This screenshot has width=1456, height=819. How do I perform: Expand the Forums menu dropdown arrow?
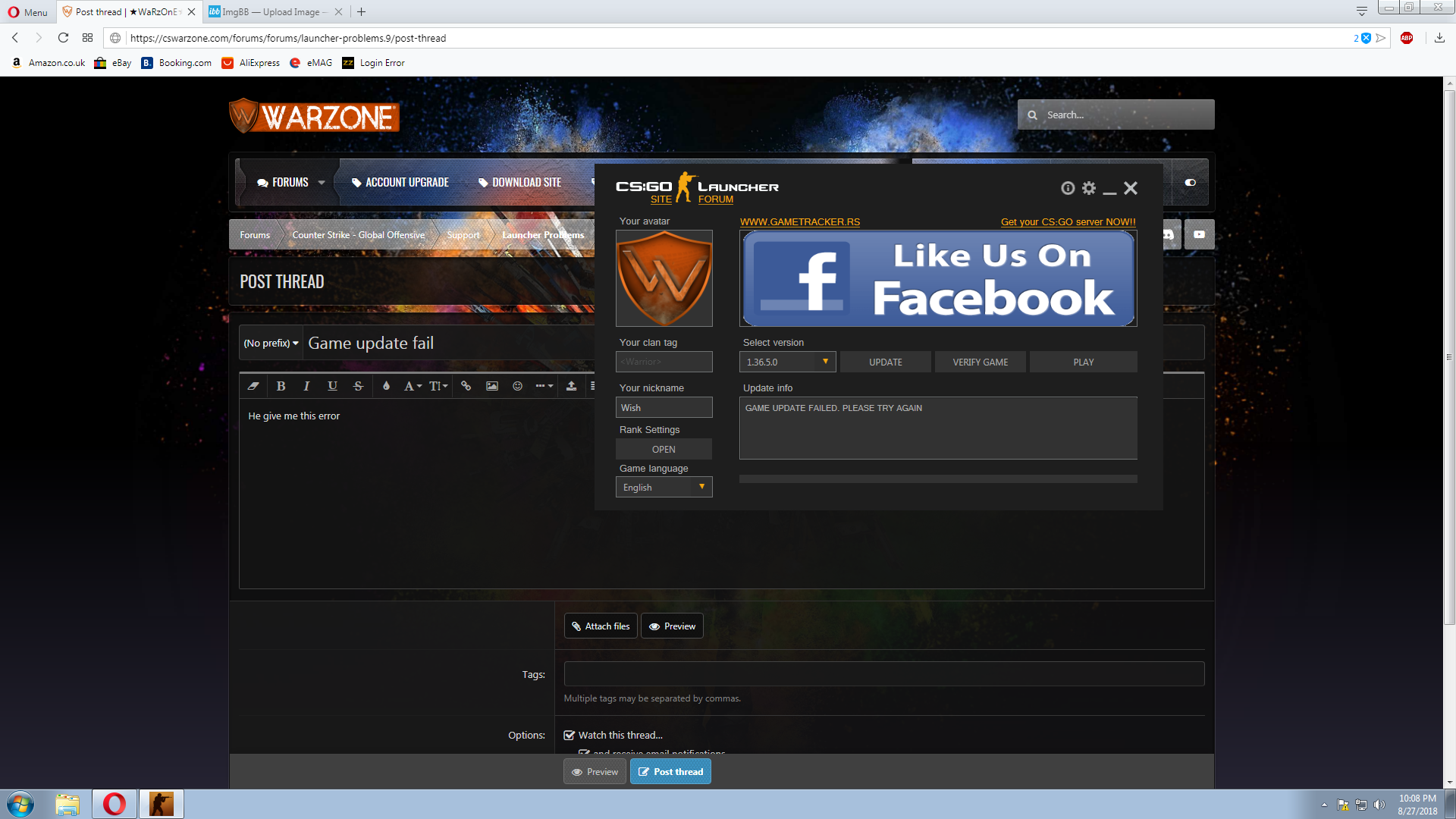point(322,183)
